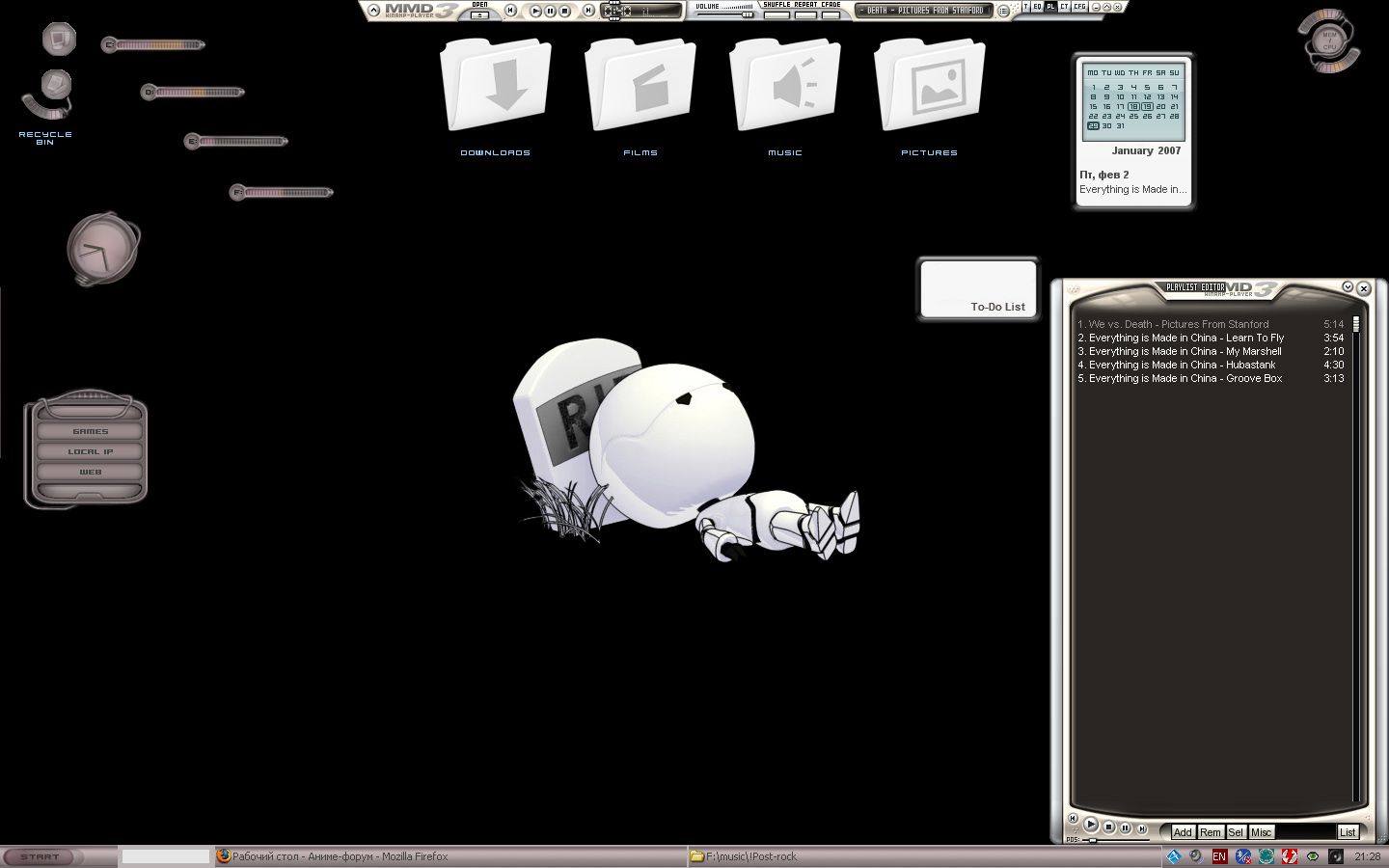
Task: Collapse the playlist editor with the chevron button
Action: click(1348, 287)
